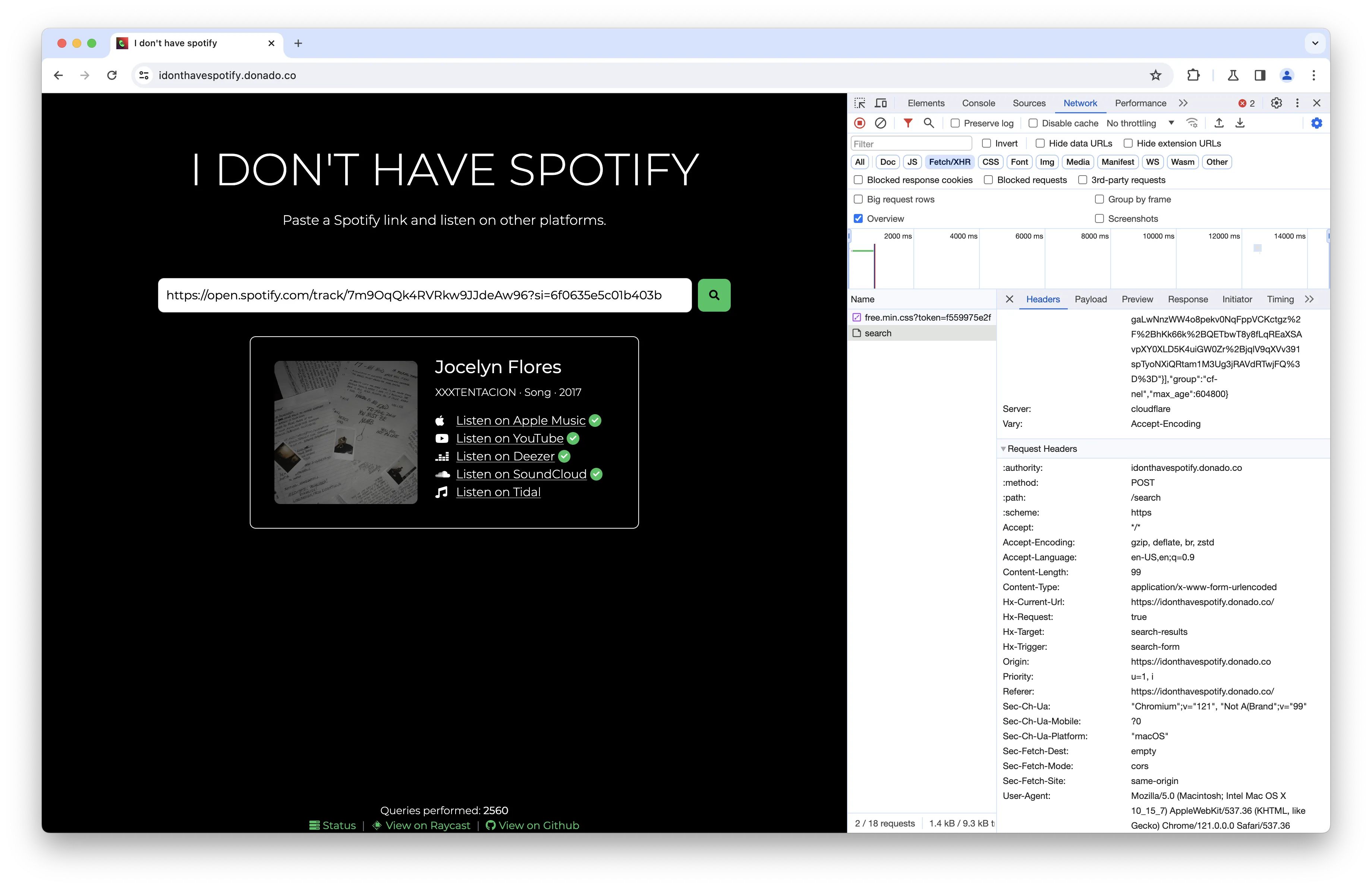Check the Disable cache option
Screen dimensions: 1372x888
[1034, 123]
